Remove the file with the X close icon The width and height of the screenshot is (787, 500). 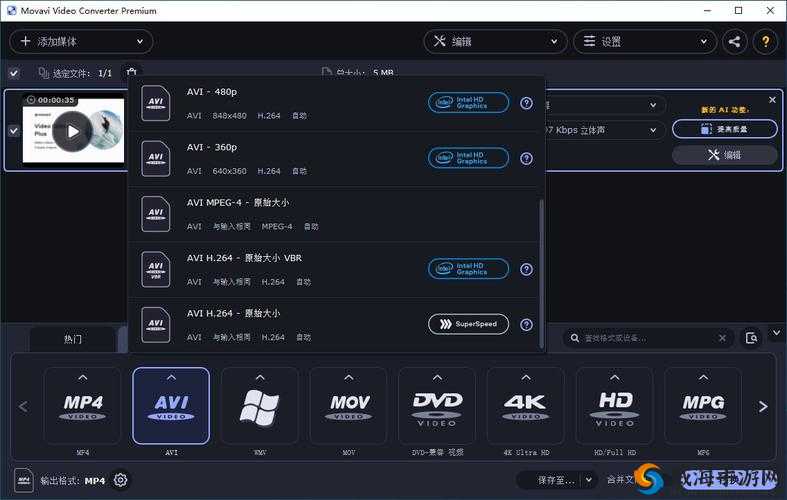click(x=772, y=100)
